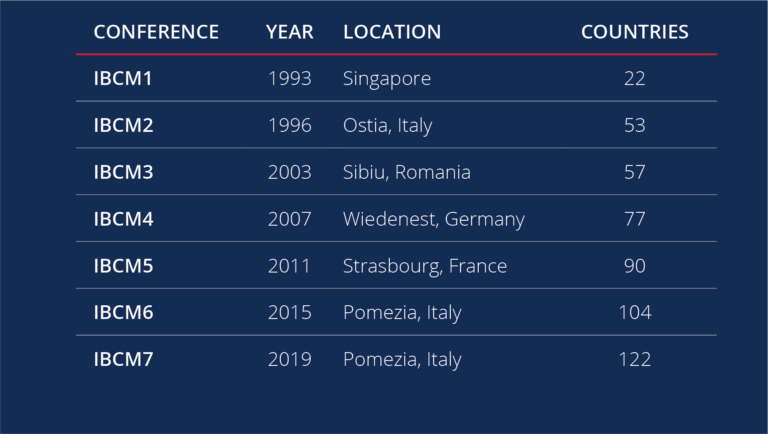The image size is (768, 434).
Task: Click the year 1993 cell
Action: (289, 79)
